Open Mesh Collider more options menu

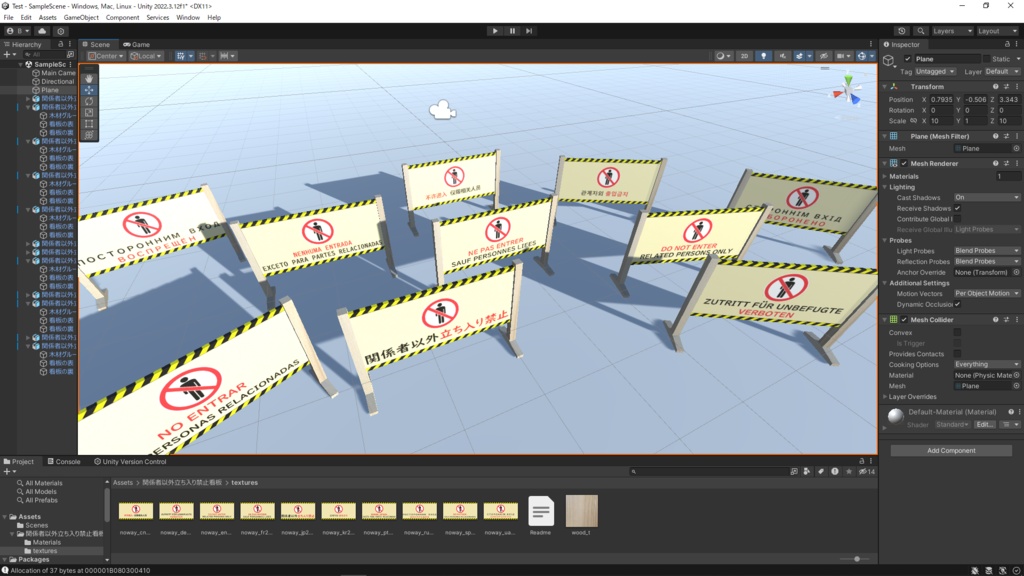(1017, 320)
